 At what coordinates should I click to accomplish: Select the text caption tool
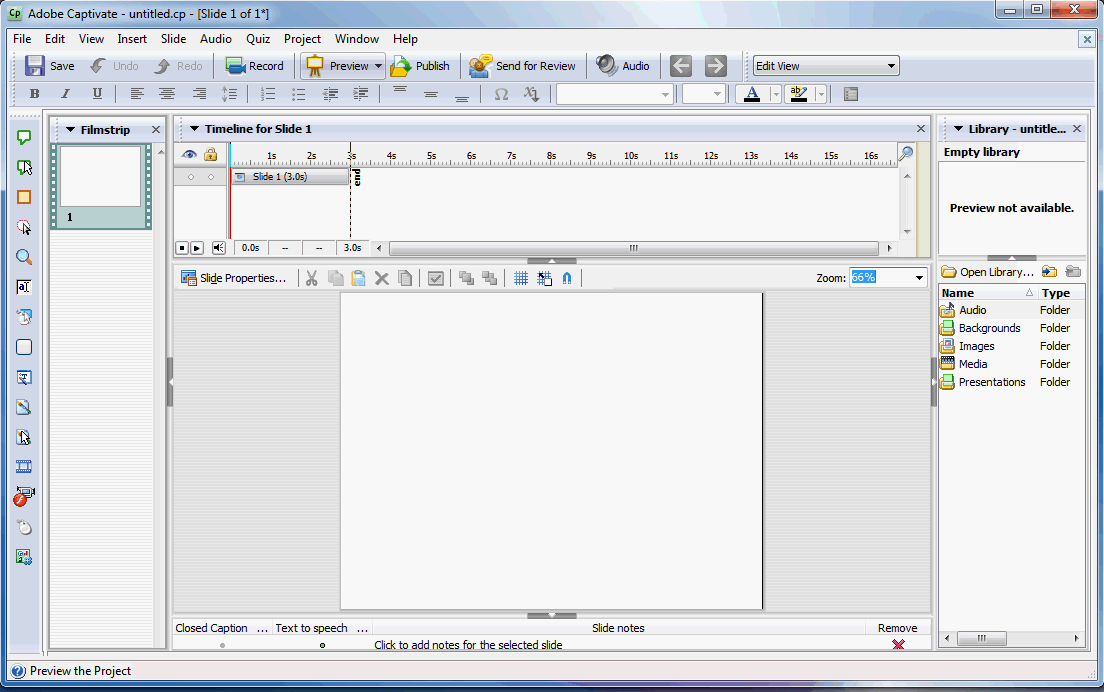tap(24, 137)
